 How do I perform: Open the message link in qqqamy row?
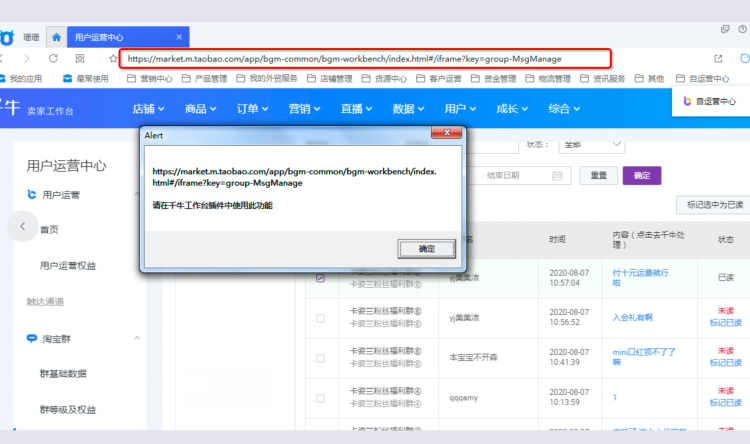pyautogui.click(x=615, y=397)
